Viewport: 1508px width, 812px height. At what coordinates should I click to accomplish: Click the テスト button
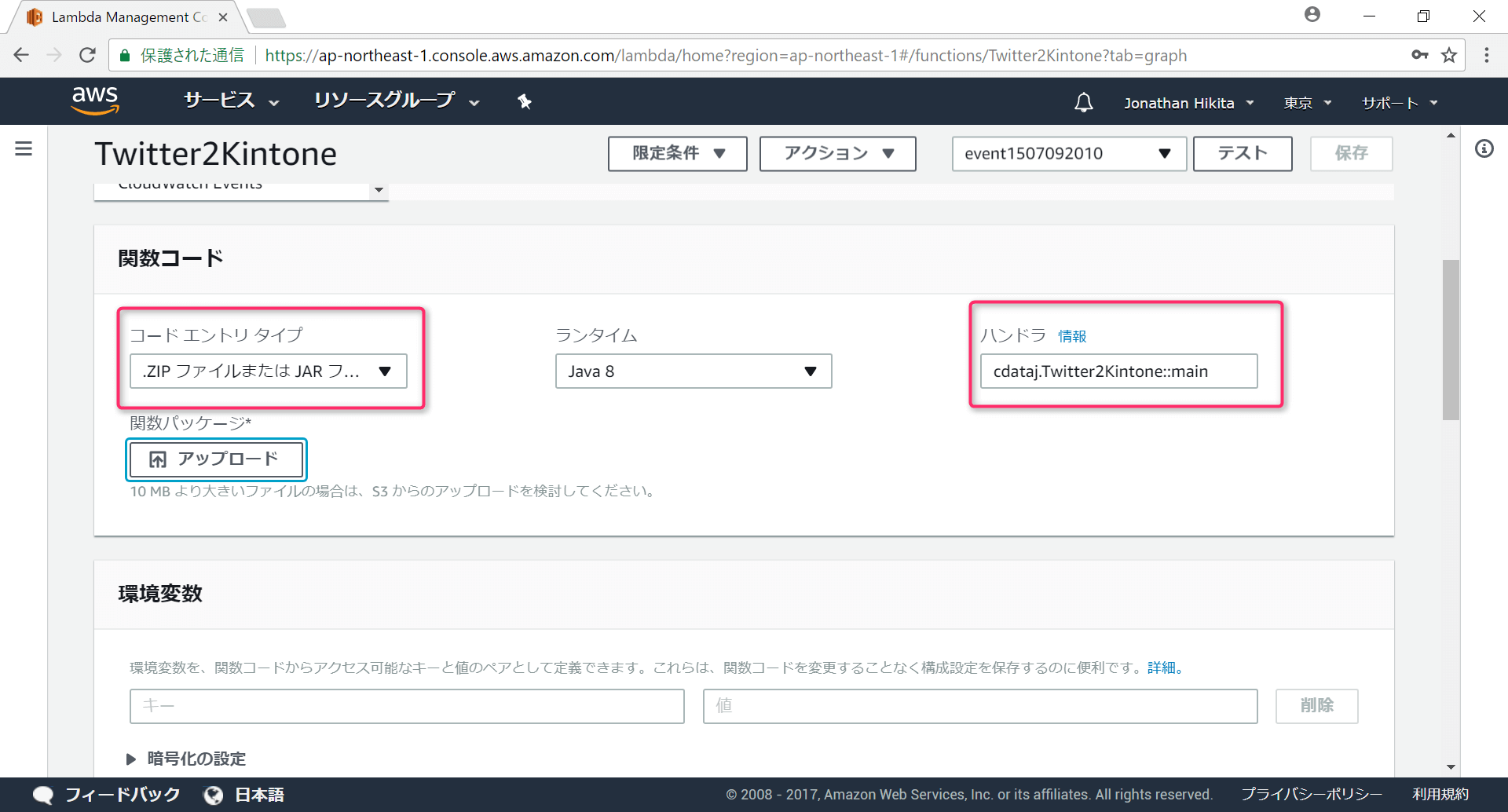(1243, 153)
